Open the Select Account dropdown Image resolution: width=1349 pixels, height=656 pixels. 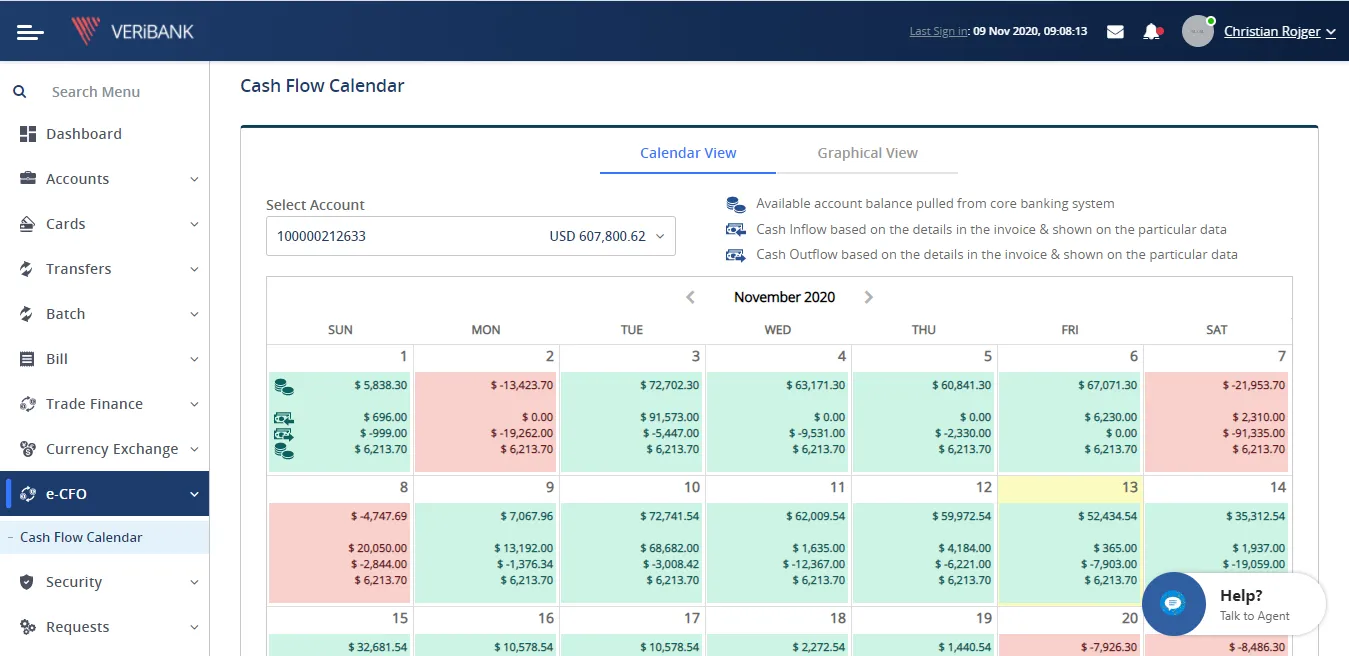coord(470,237)
